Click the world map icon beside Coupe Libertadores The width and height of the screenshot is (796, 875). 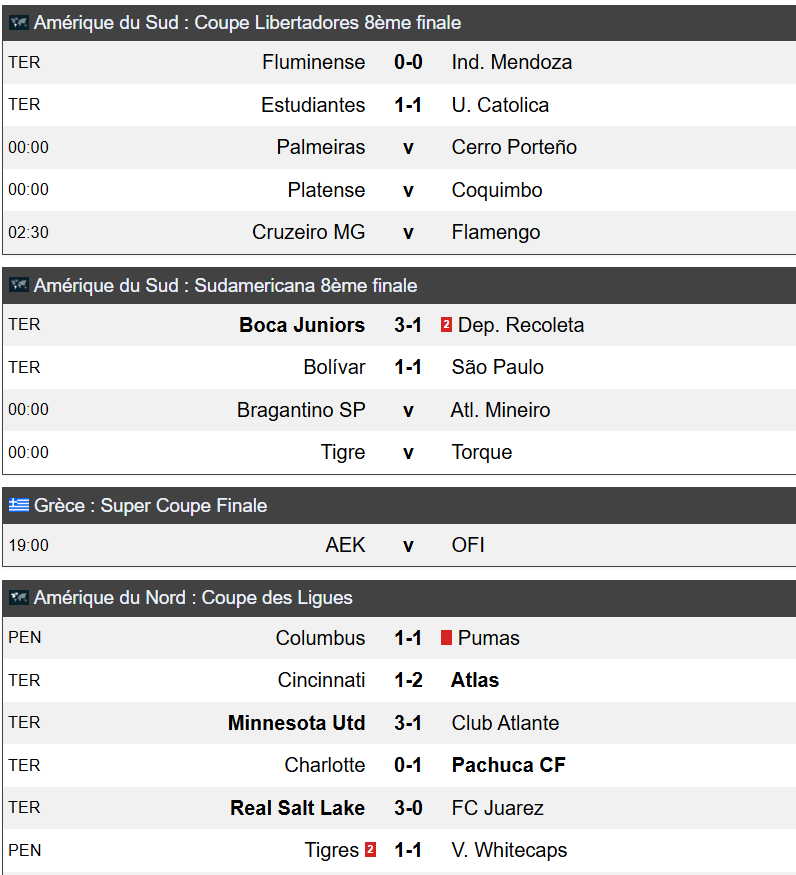click(18, 23)
